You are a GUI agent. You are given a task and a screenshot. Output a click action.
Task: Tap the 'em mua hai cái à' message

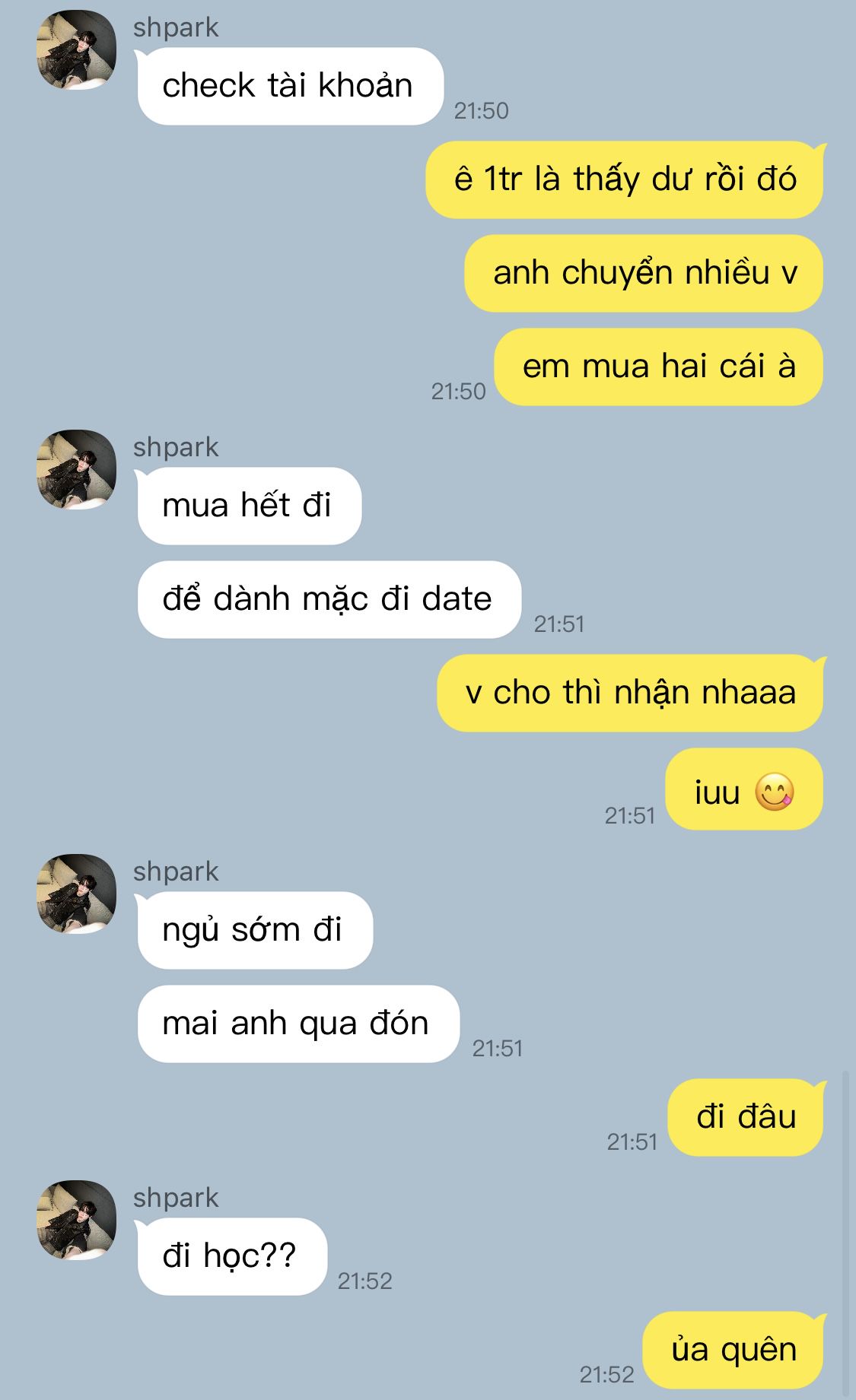(x=659, y=367)
